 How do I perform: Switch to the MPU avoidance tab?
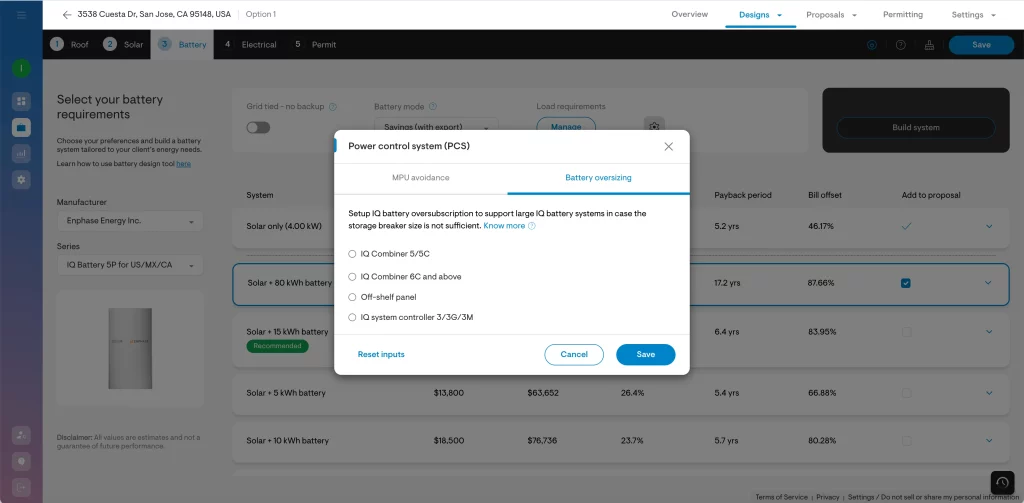point(420,178)
